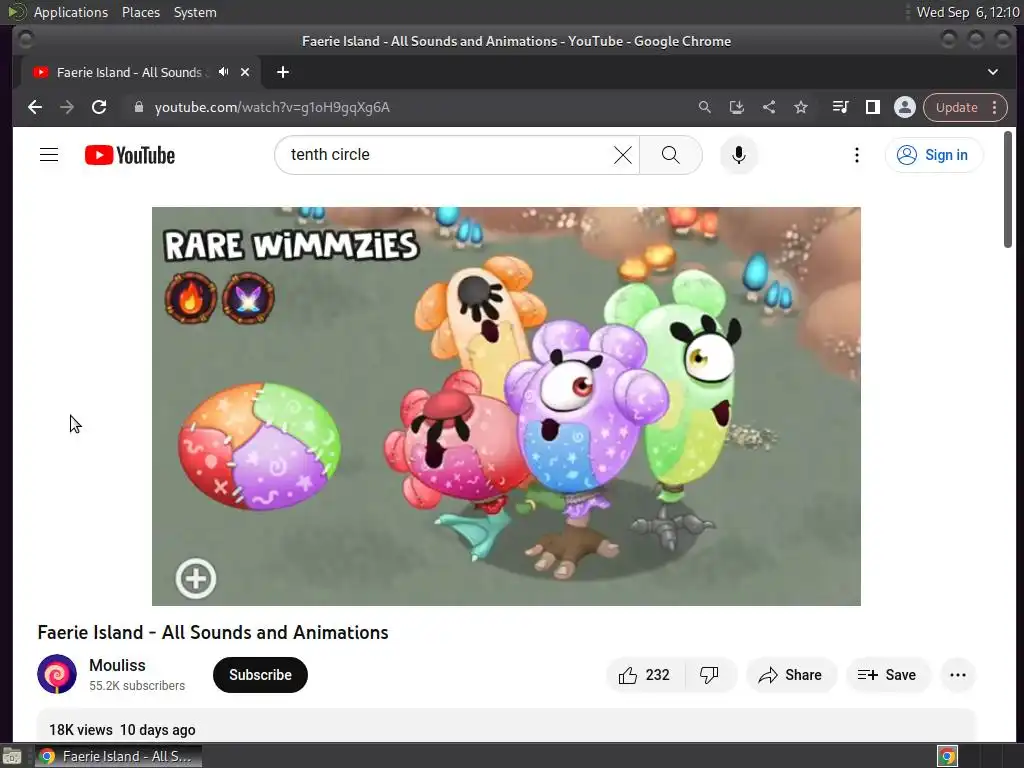Open Chrome media controls icon

point(840,107)
